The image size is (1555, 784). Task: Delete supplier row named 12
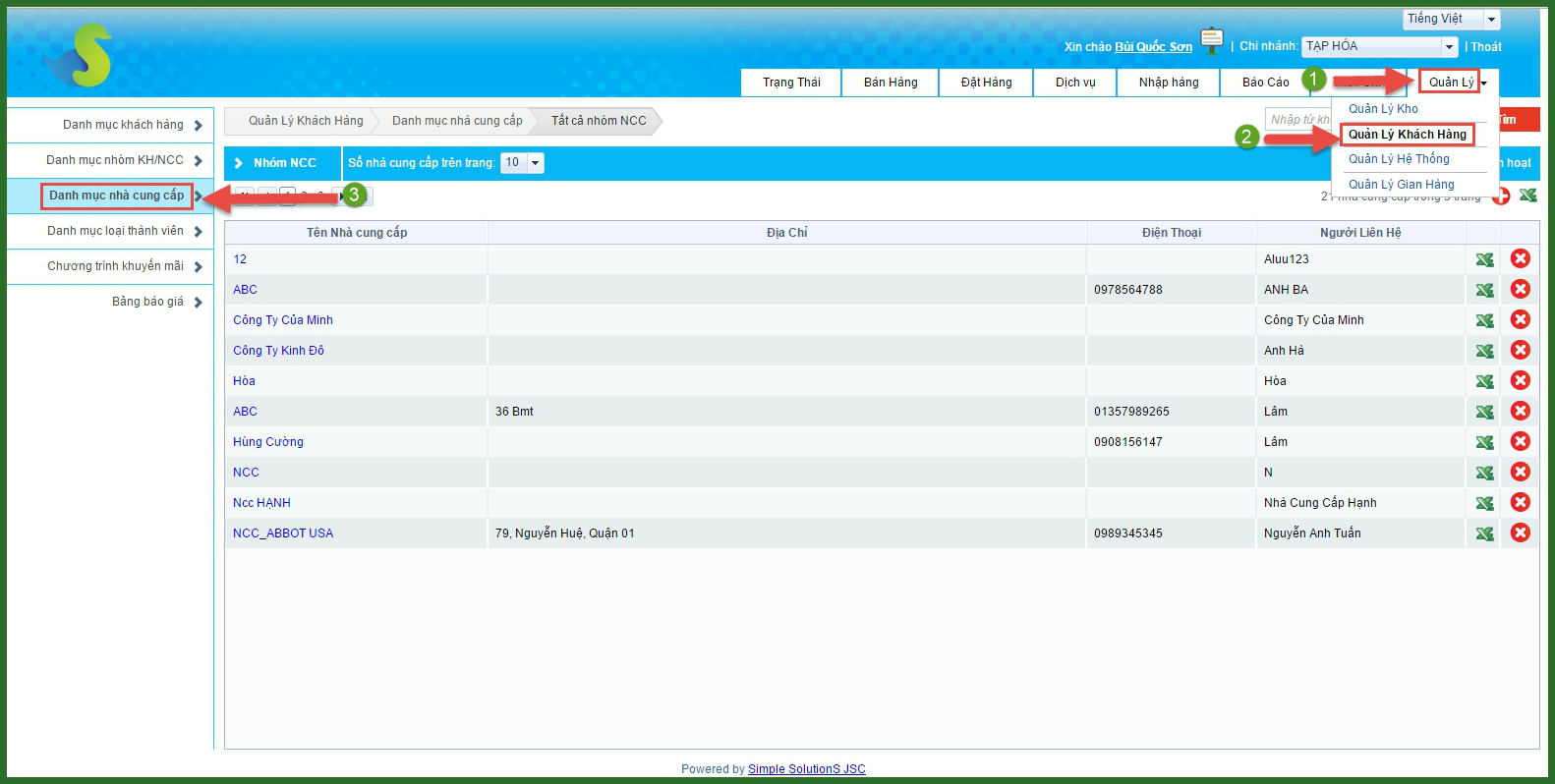tap(1520, 259)
